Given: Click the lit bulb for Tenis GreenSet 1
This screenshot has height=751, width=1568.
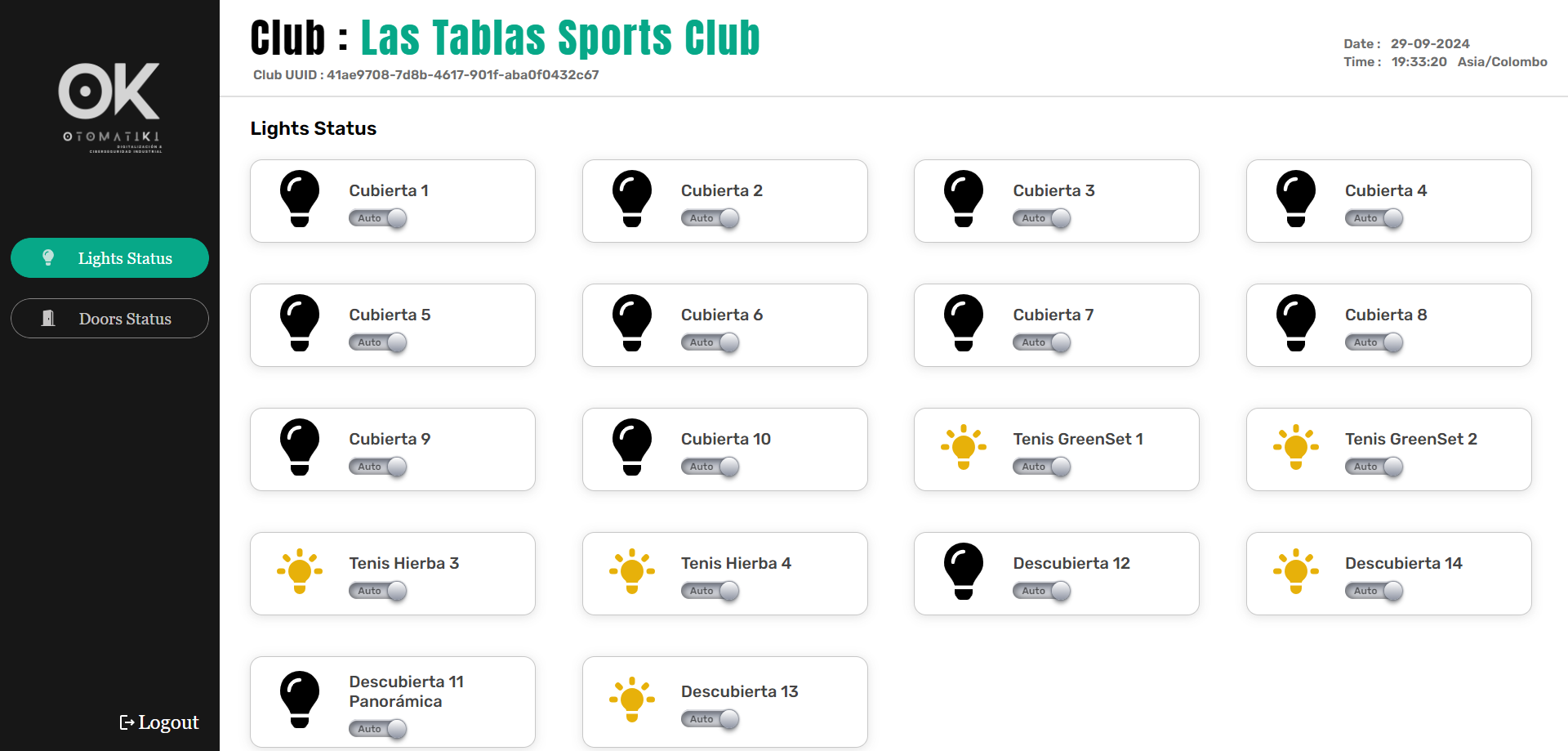Looking at the screenshot, I should coord(964,447).
